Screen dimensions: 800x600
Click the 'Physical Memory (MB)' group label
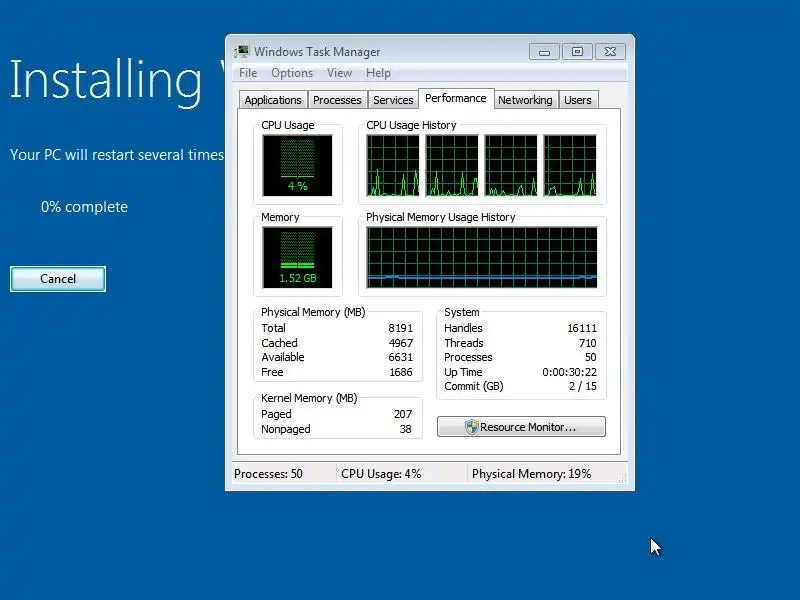[313, 312]
